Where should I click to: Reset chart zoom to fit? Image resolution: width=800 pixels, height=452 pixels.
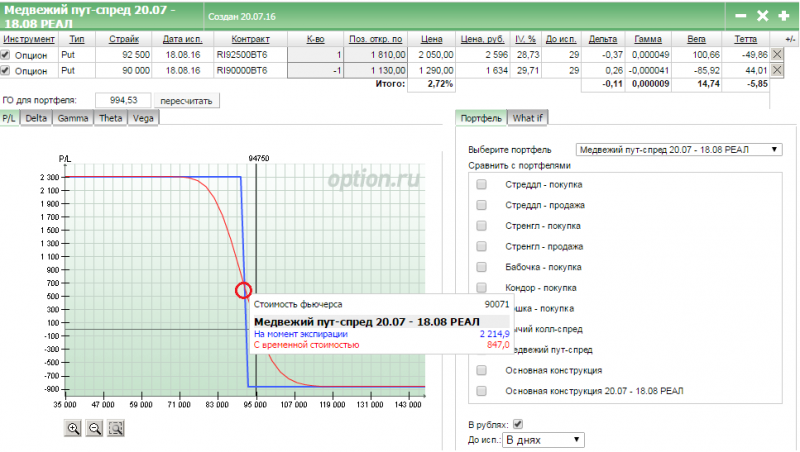[116, 428]
